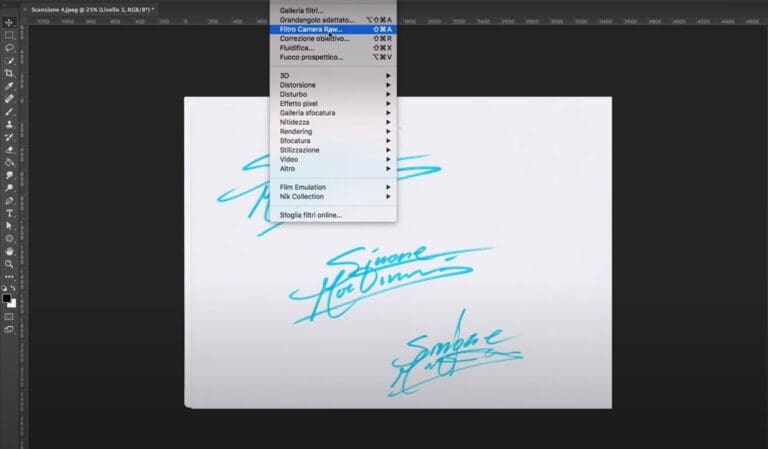This screenshot has height=449, width=768.
Task: Choose Grandangolo adattato filter
Action: [x=333, y=20]
